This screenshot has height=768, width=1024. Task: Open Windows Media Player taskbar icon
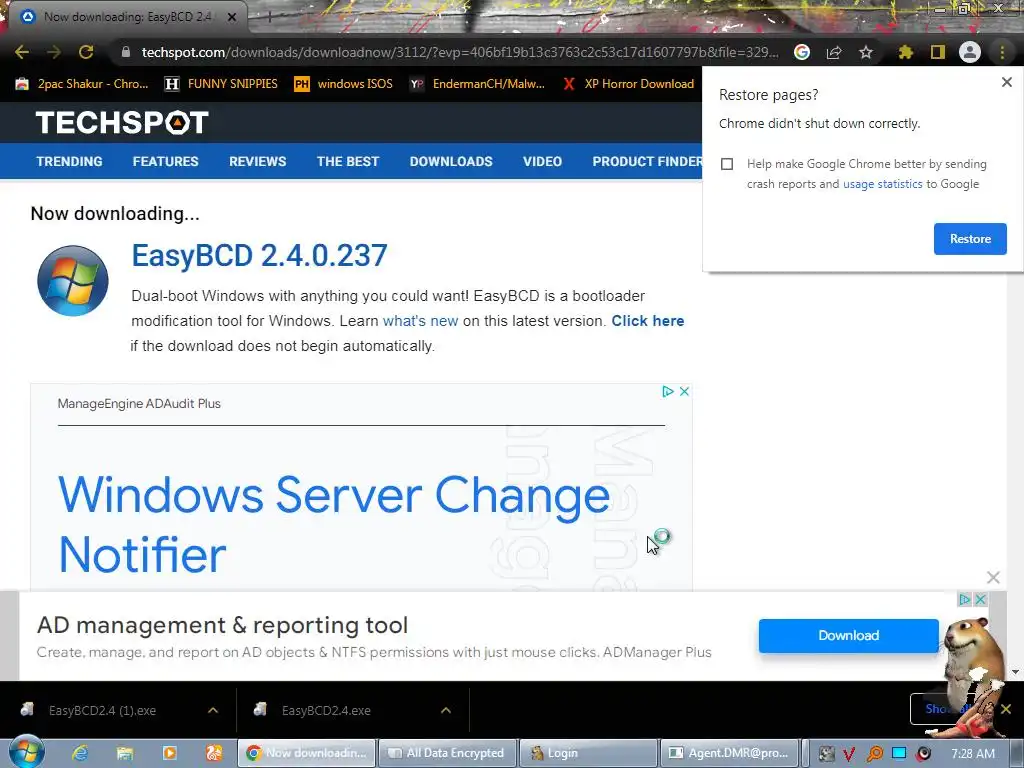169,753
